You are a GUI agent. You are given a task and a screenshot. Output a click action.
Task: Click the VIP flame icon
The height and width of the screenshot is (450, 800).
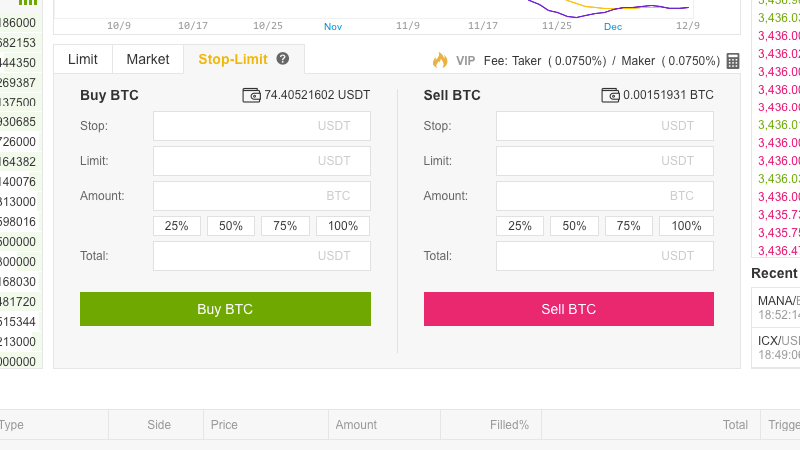(x=440, y=60)
